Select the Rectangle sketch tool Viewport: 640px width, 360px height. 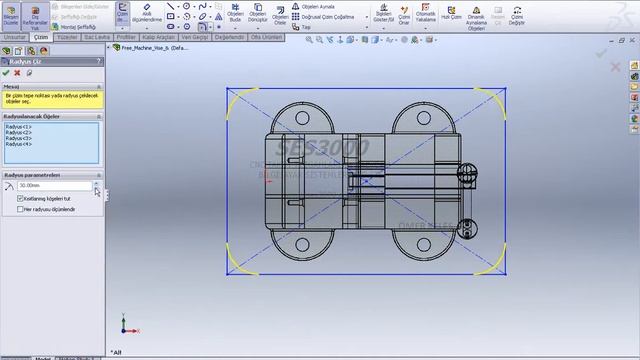coord(171,16)
